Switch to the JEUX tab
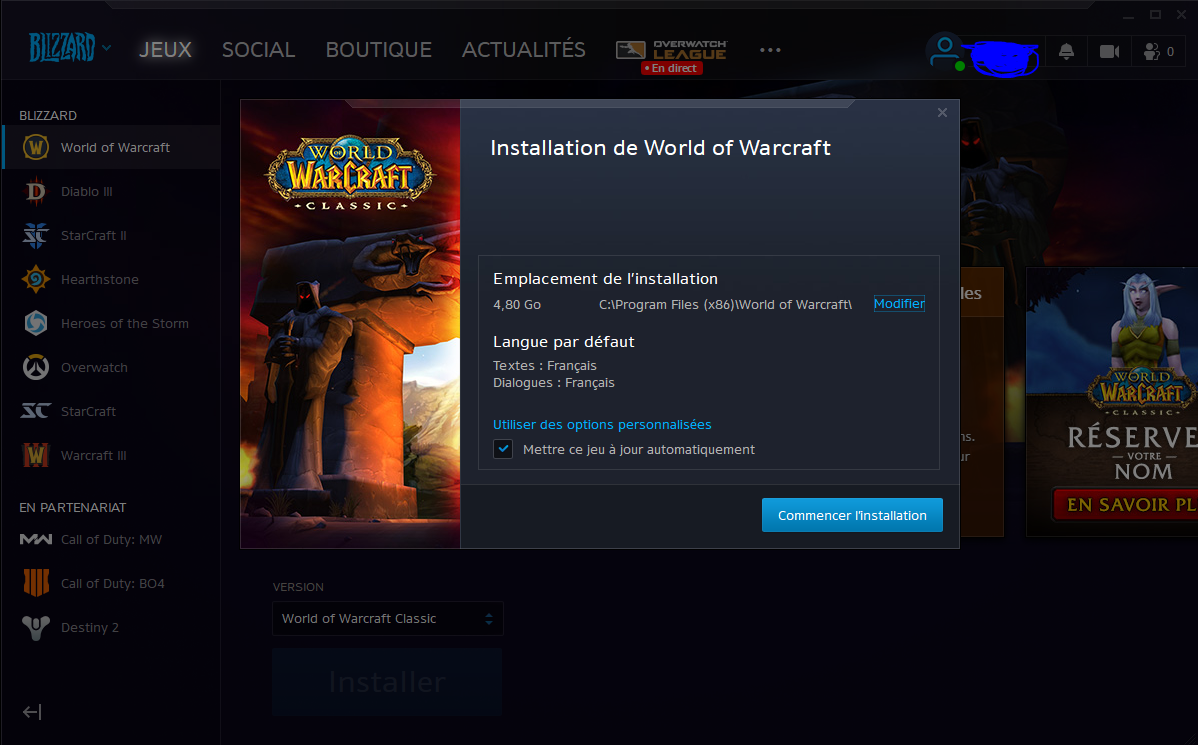The image size is (1198, 745). pos(165,50)
